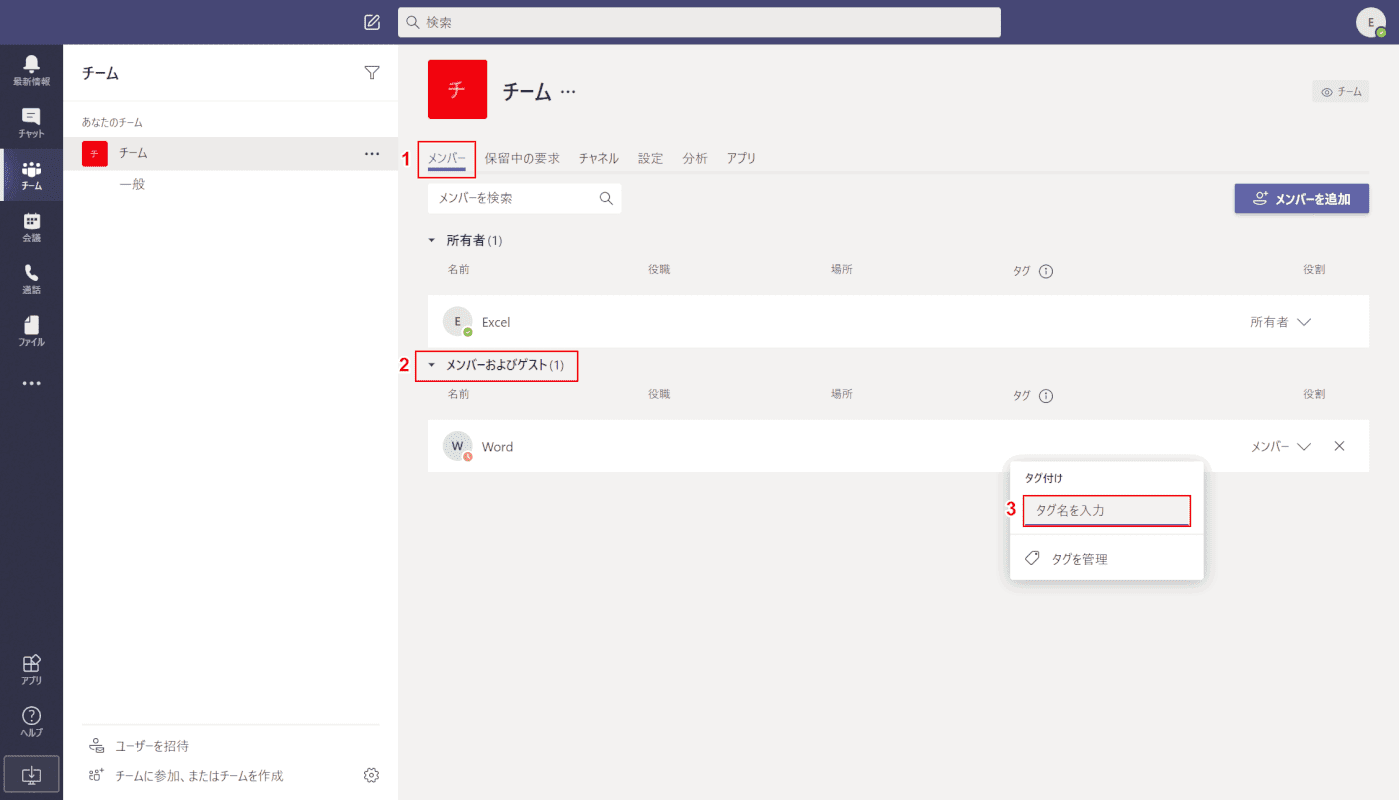Viewport: 1399px width, 800px height.
Task: Switch to the チャネル tab
Action: (x=598, y=158)
